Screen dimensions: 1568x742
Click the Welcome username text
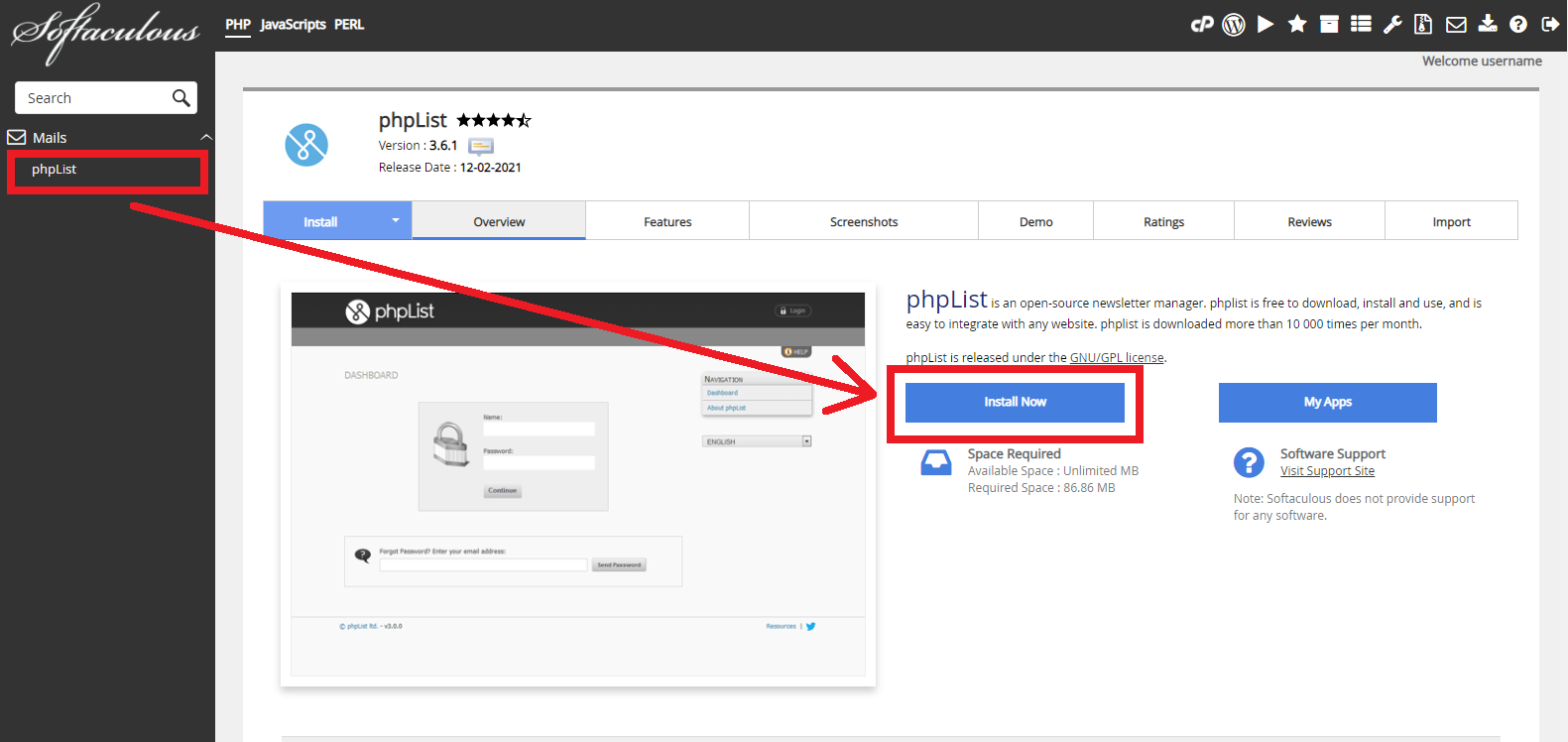tap(1482, 62)
